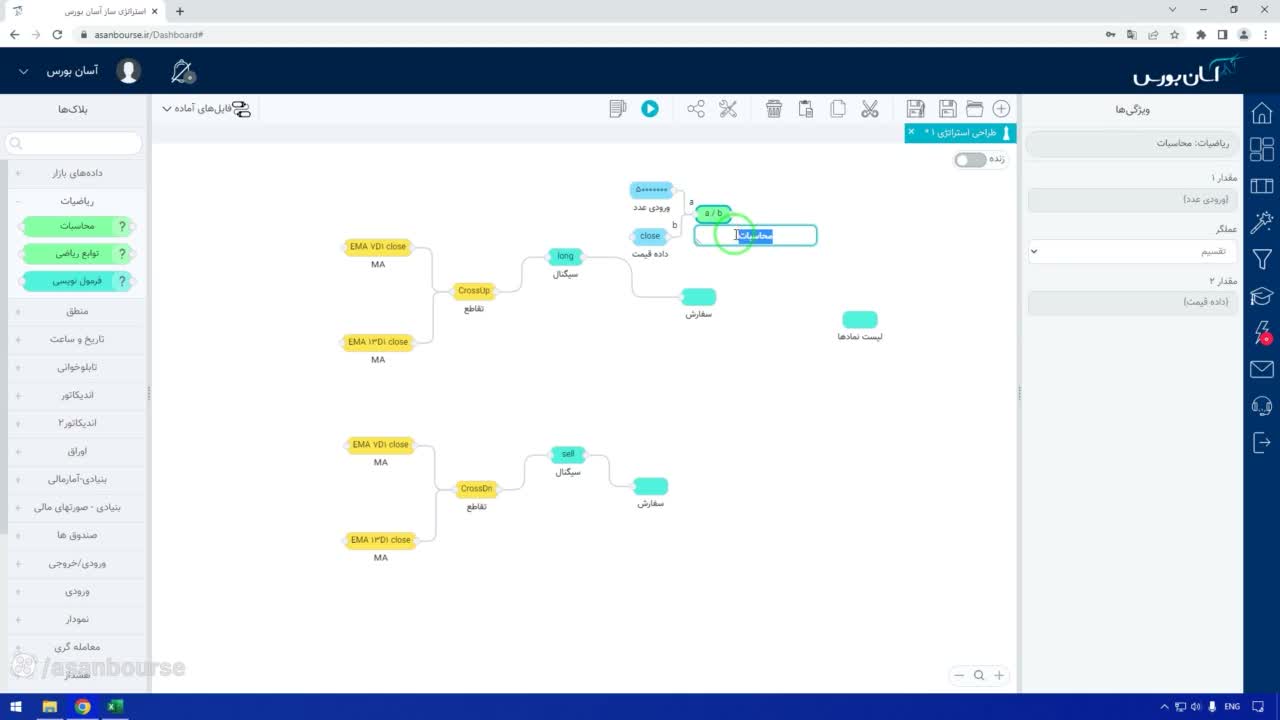Click the محاسبات block button
Screen dimensions: 1280x720
(x=77, y=227)
